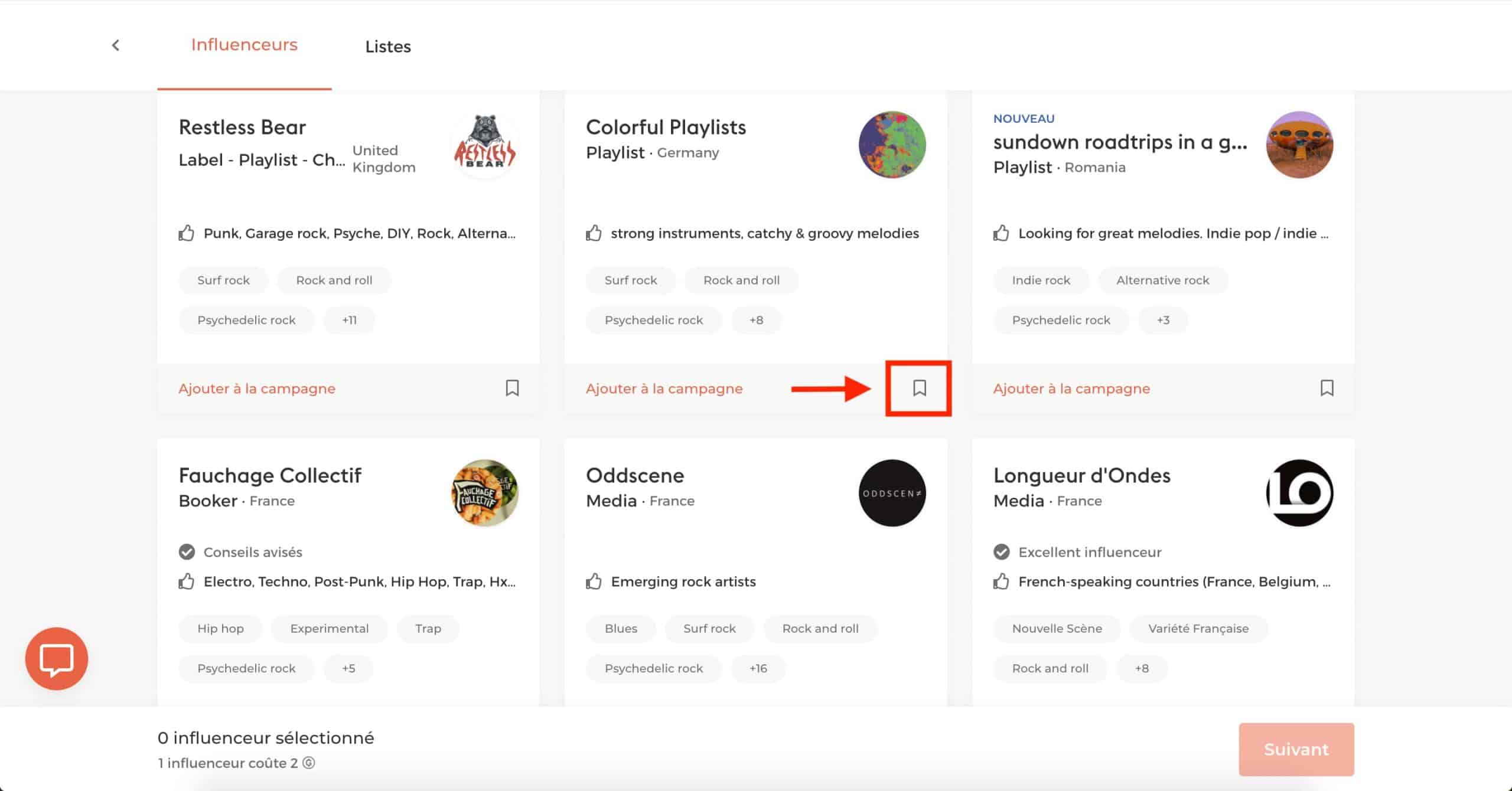The width and height of the screenshot is (1512, 791).
Task: Open the Longueur d'Ondes card title
Action: 1081,475
